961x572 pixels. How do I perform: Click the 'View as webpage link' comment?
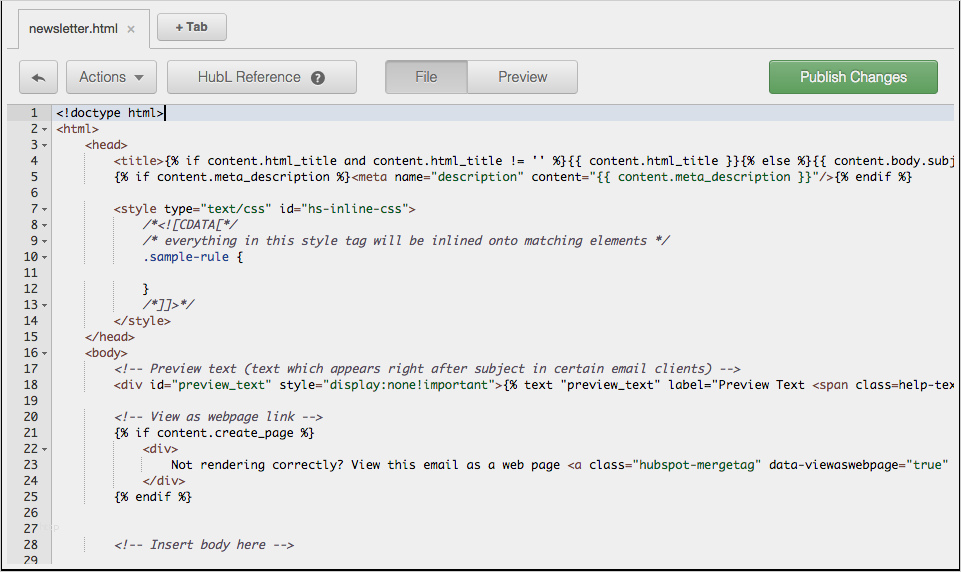(218, 416)
